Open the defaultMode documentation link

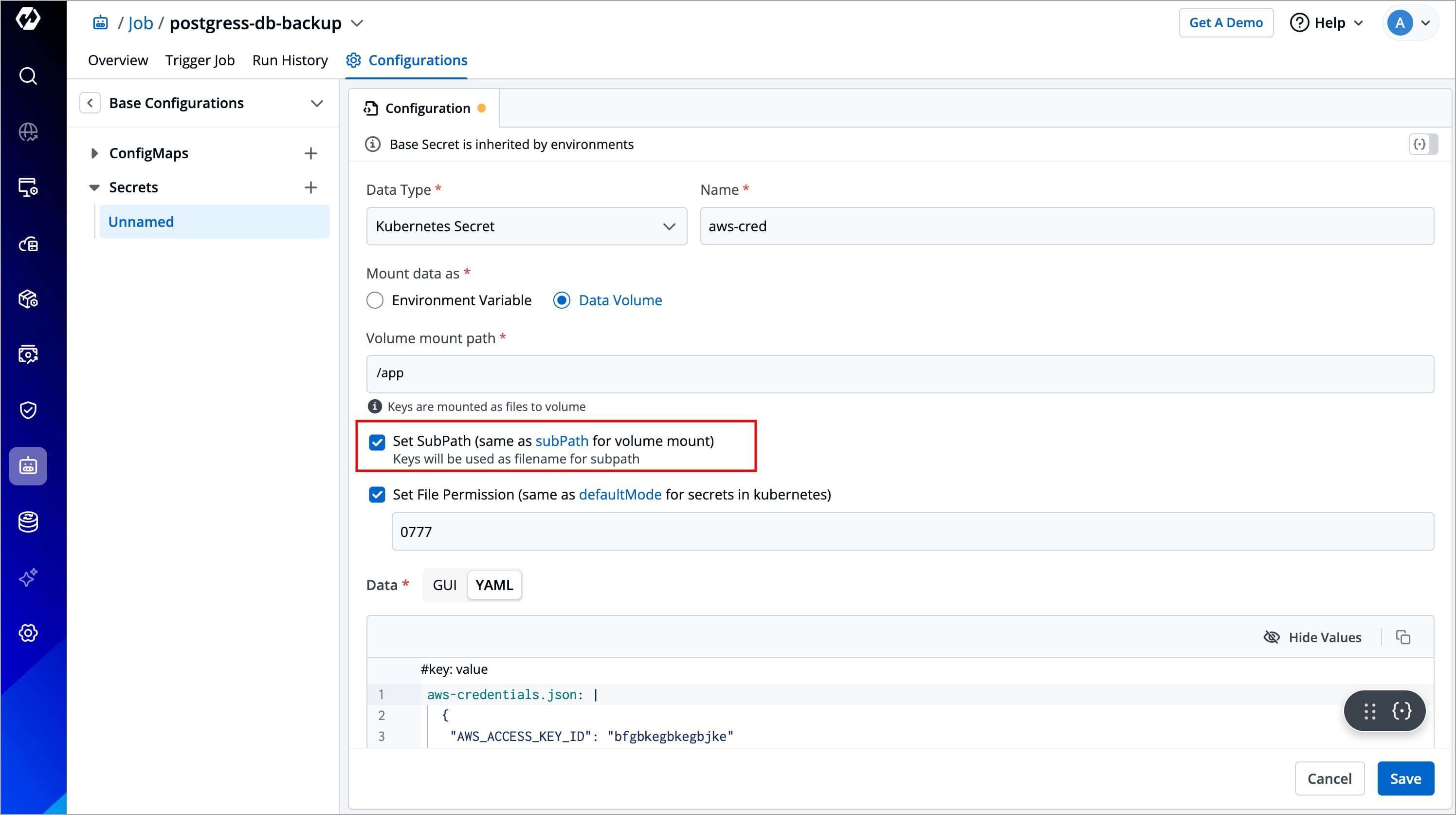pos(619,495)
